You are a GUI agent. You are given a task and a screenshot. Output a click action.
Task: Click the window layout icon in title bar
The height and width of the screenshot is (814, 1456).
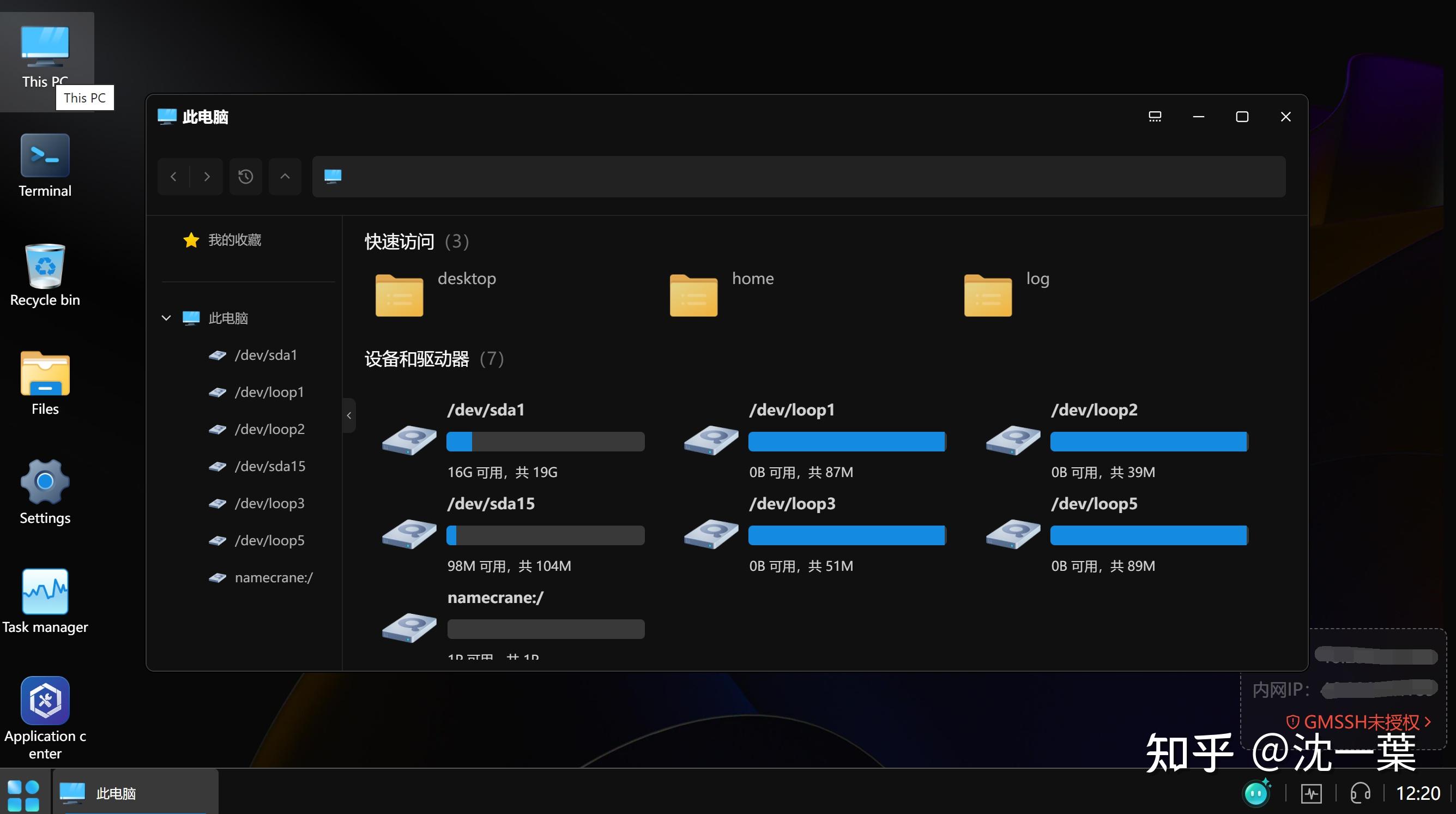[x=1155, y=117]
